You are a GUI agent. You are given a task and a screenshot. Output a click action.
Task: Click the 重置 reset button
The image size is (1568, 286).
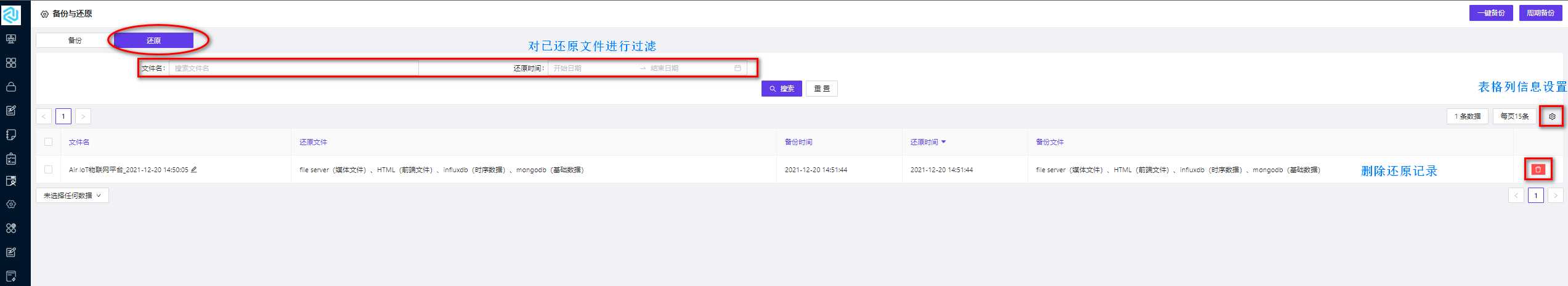(x=822, y=89)
